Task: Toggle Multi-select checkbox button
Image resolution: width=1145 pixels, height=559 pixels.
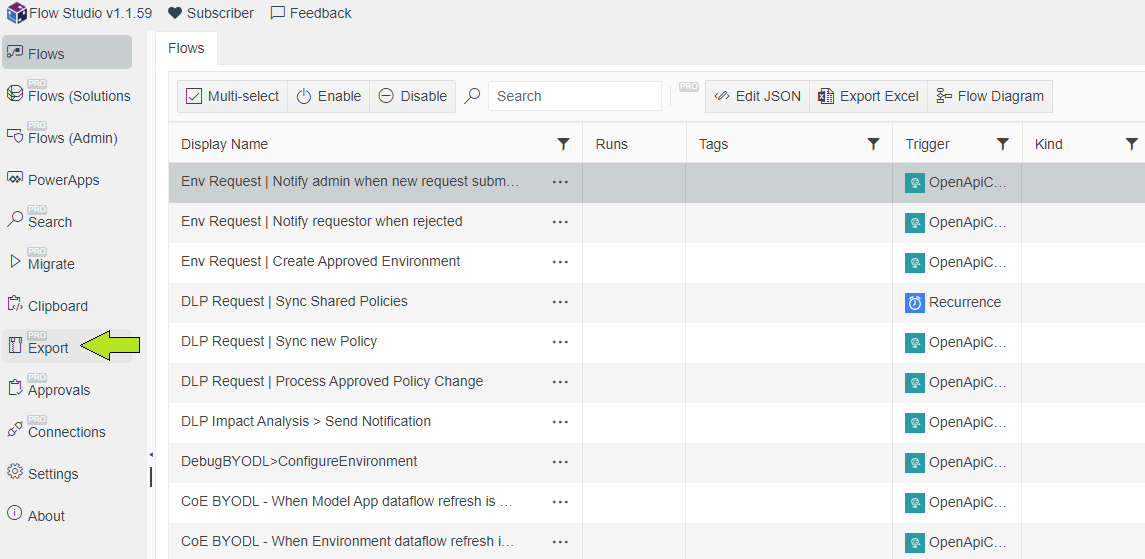Action: 233,96
